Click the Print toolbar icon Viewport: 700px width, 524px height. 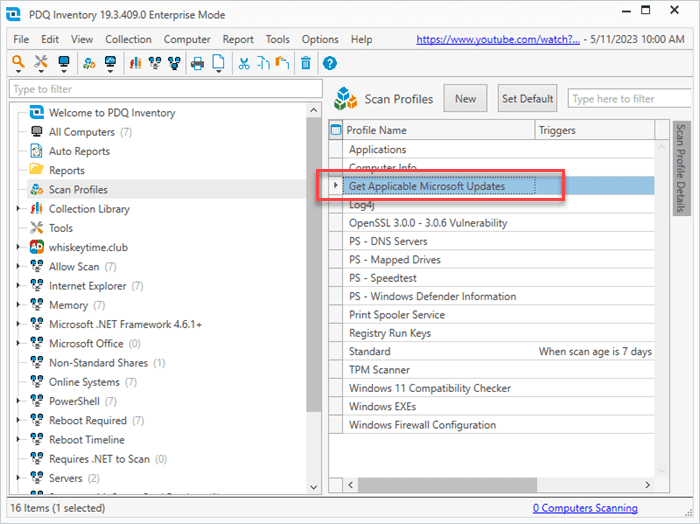[x=197, y=63]
